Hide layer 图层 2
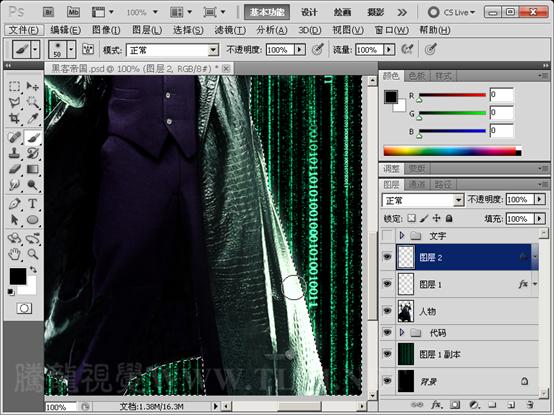This screenshot has height=415, width=554. (388, 257)
